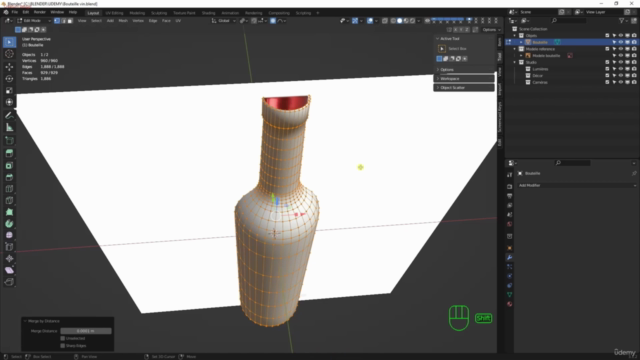
Task: Toggle snapping magnet in header
Action: [254, 20]
